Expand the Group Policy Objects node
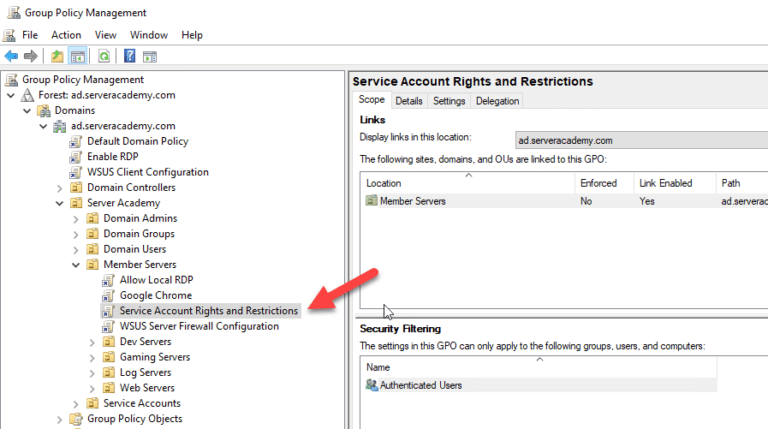Image resolution: width=768 pixels, height=429 pixels. tap(60, 420)
